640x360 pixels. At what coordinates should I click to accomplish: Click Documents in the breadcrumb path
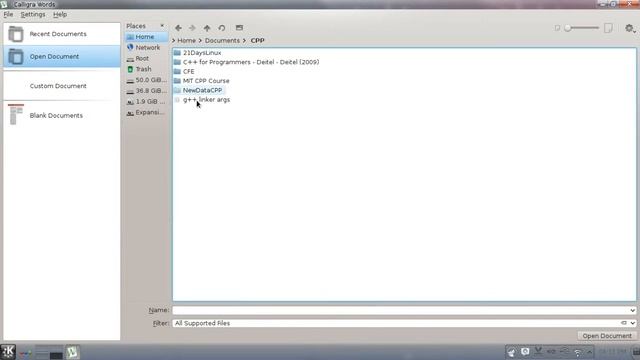point(222,40)
